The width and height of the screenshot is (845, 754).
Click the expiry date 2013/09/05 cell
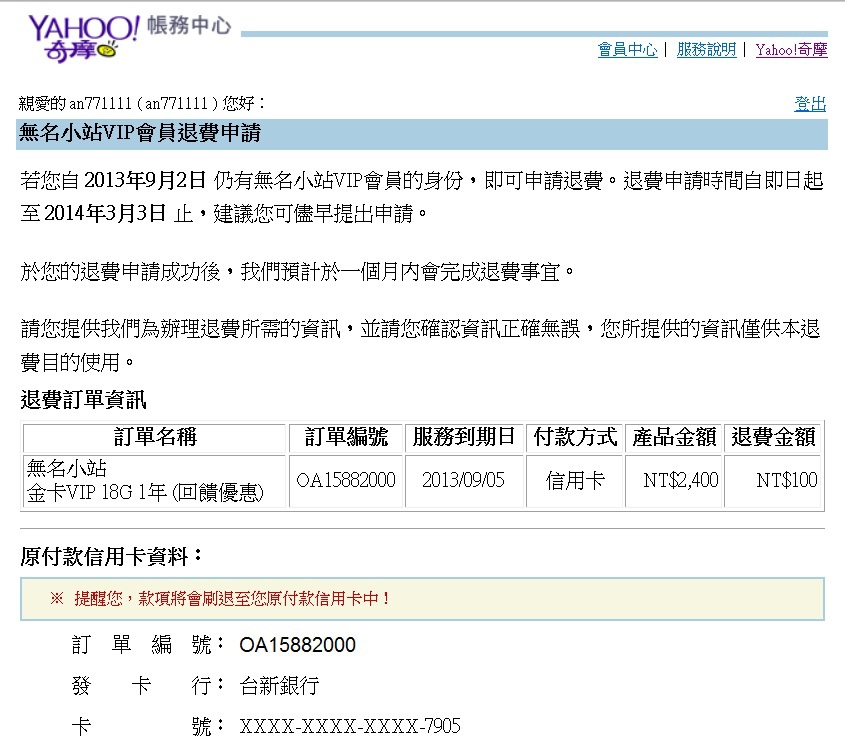463,481
